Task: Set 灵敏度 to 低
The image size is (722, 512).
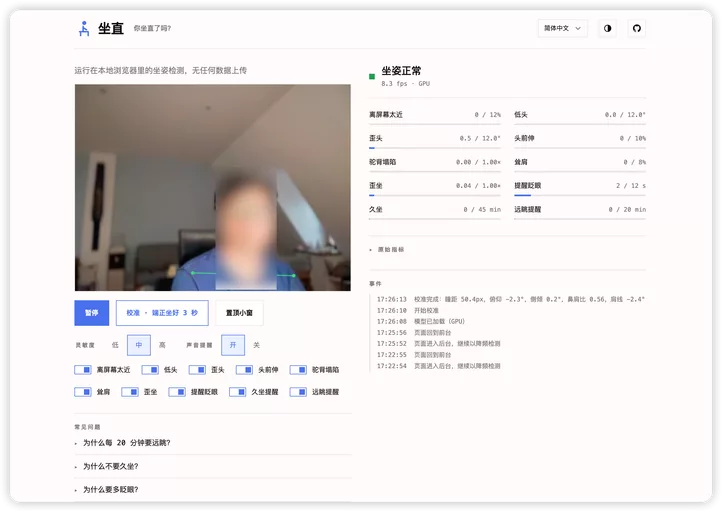Action: pos(115,345)
